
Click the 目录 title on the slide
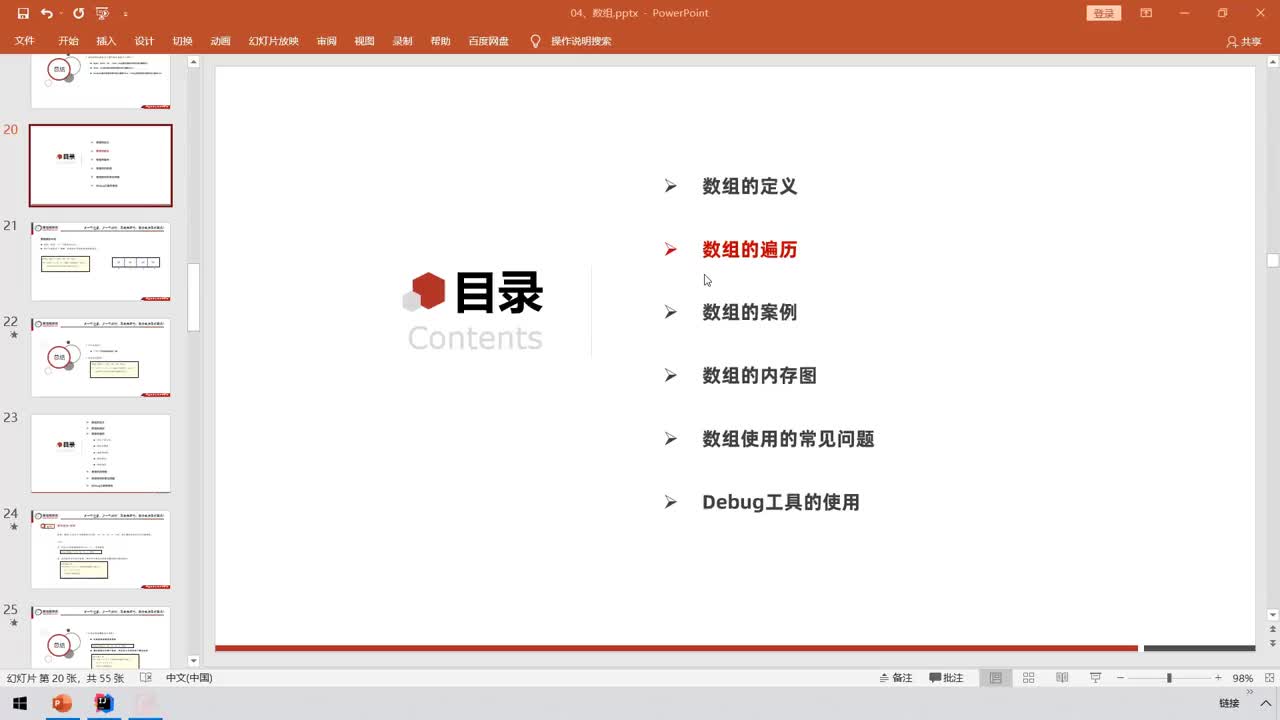pos(498,294)
